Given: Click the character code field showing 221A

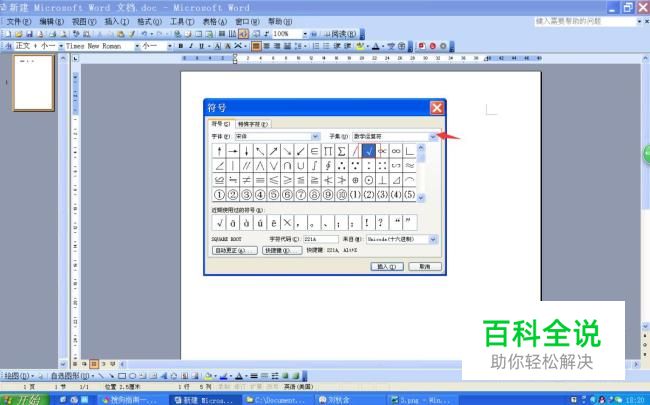Looking at the screenshot, I should [320, 239].
